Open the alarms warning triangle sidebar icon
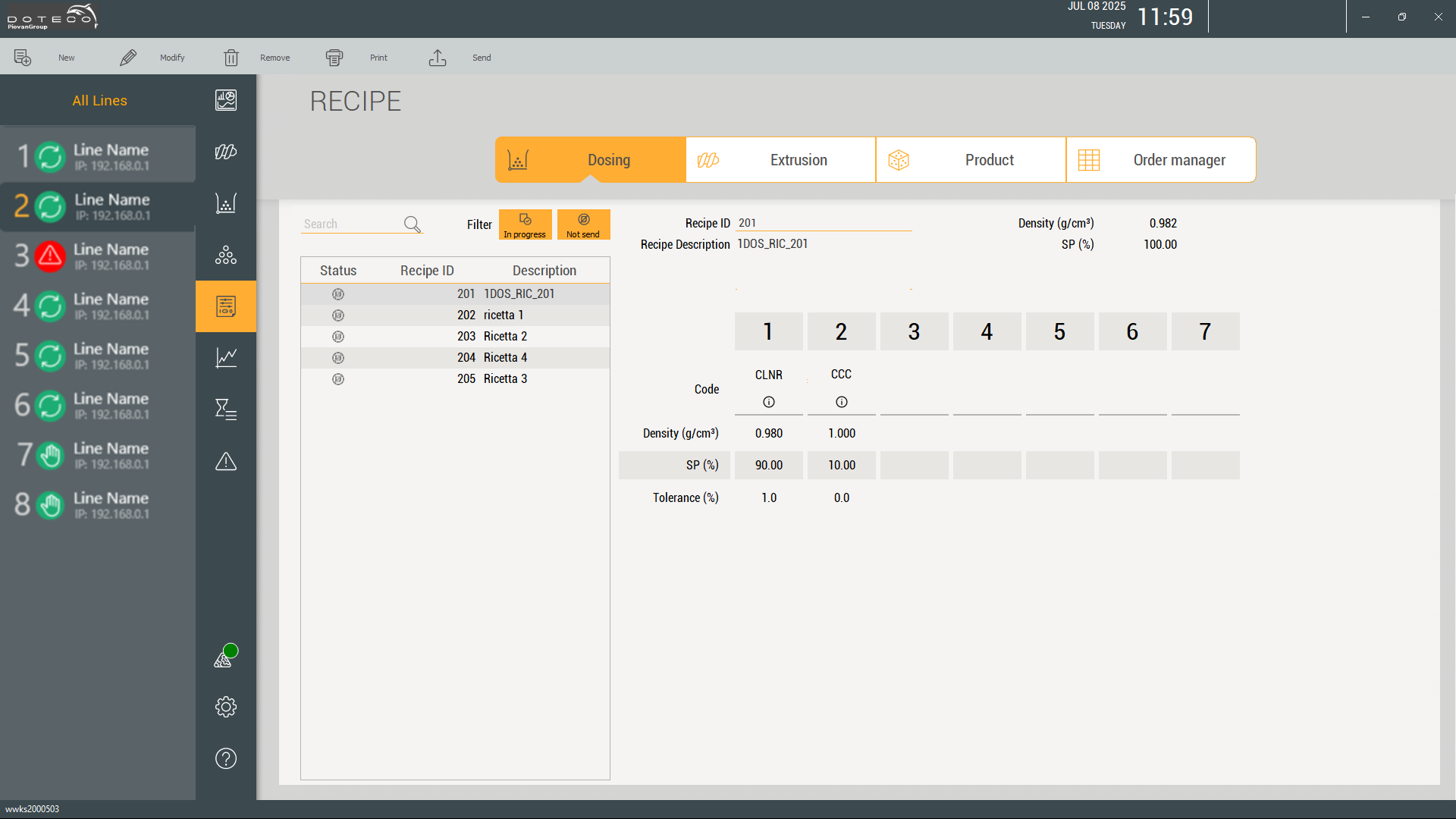 (x=226, y=461)
